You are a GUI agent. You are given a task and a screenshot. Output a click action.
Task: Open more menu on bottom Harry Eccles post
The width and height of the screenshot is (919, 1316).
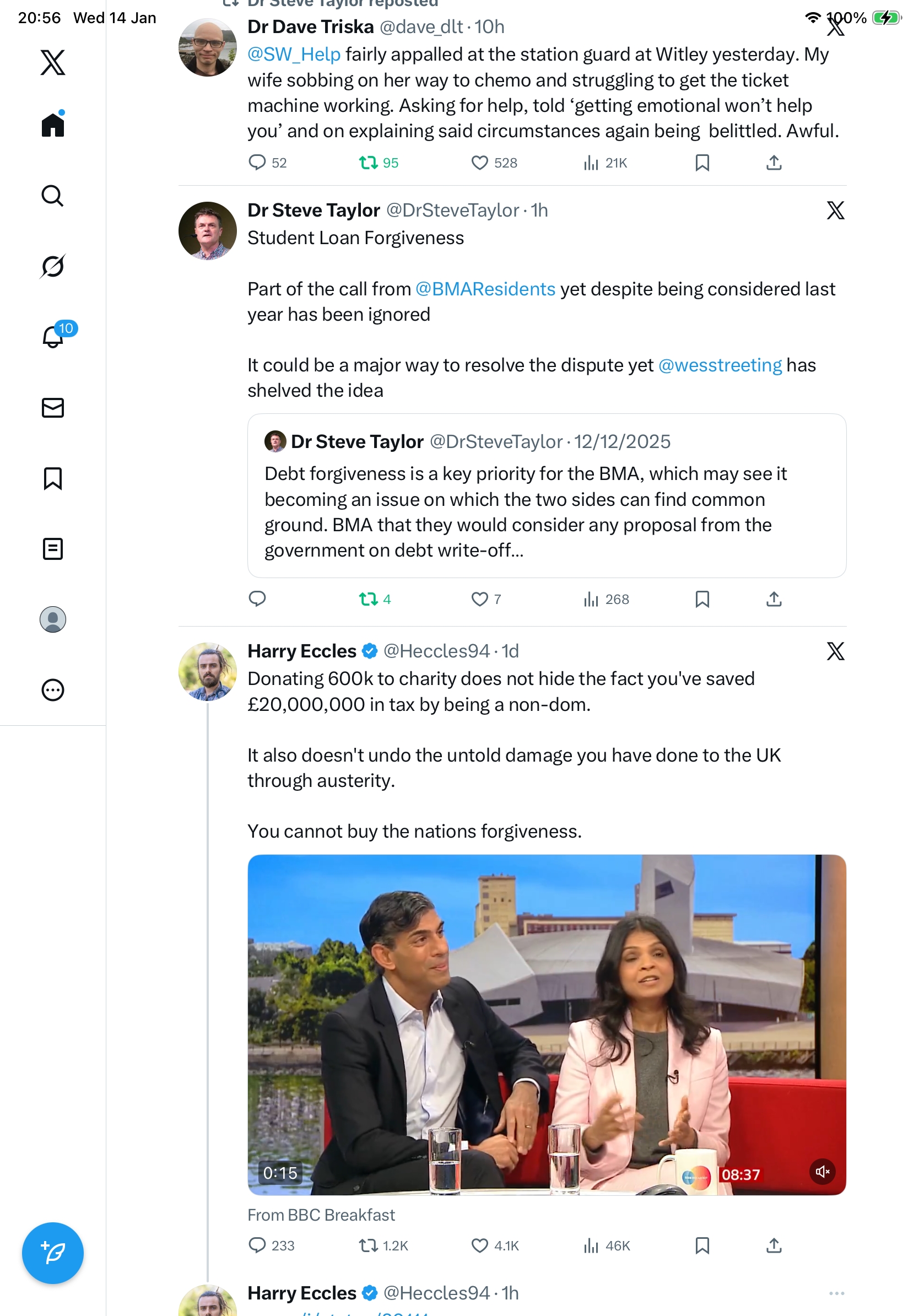(836, 1293)
